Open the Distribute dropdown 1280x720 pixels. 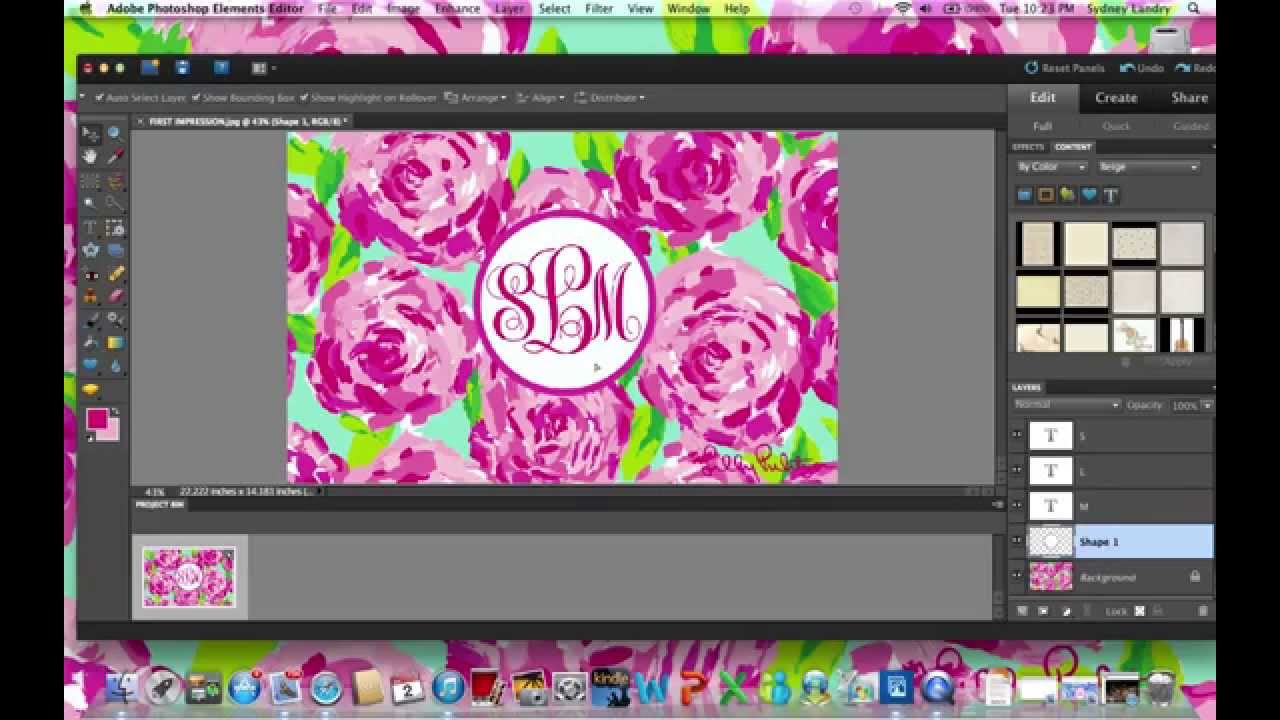coord(610,98)
